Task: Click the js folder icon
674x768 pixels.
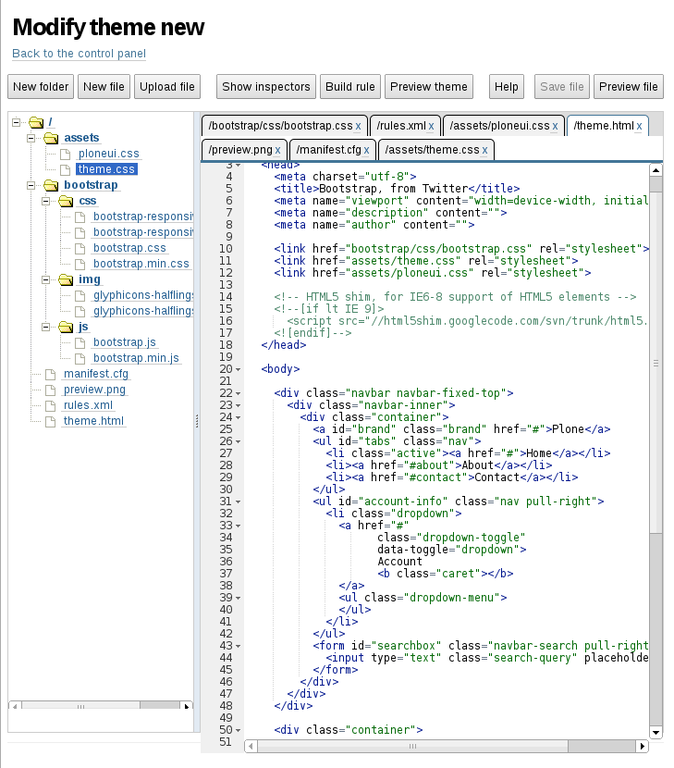Action: pyautogui.click(x=66, y=327)
